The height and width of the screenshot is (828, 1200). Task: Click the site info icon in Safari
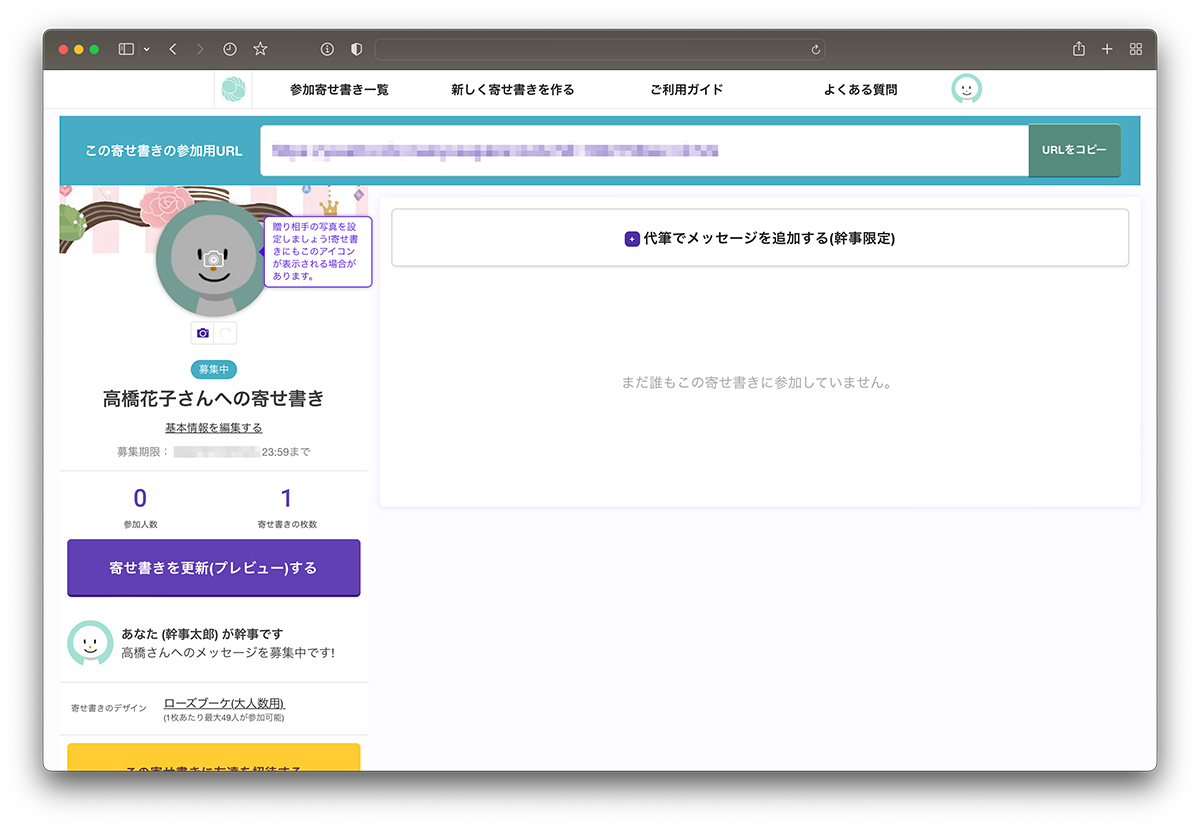pos(326,49)
